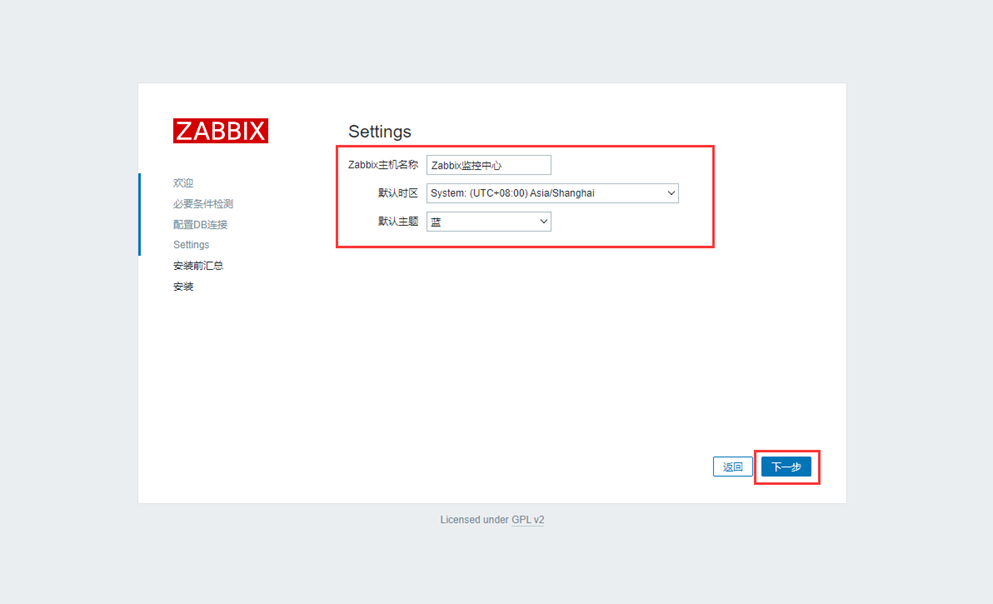
Task: Click the Zabbix主机名称 label
Action: 383,165
